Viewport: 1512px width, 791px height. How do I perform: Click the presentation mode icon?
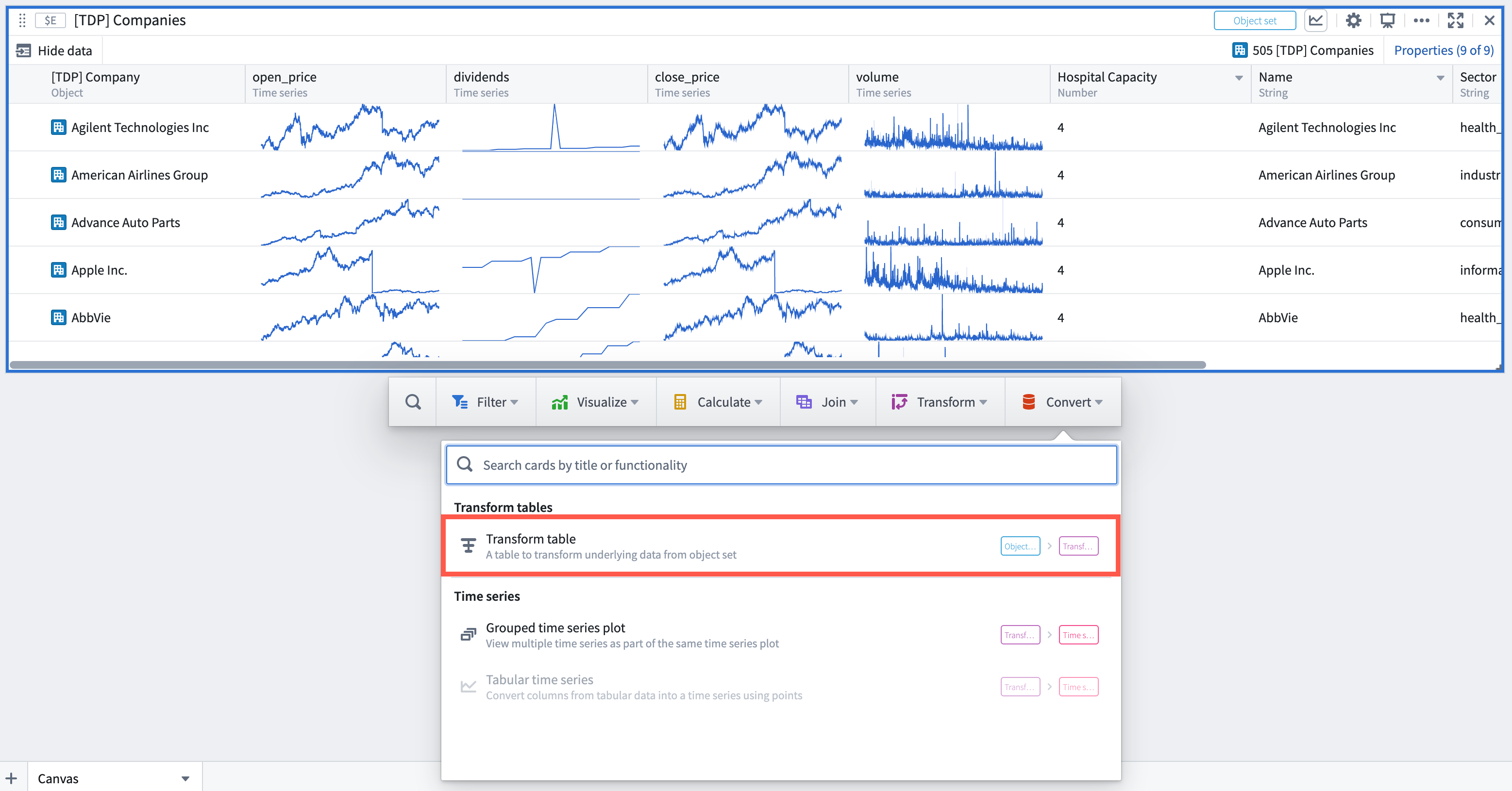(x=1387, y=20)
